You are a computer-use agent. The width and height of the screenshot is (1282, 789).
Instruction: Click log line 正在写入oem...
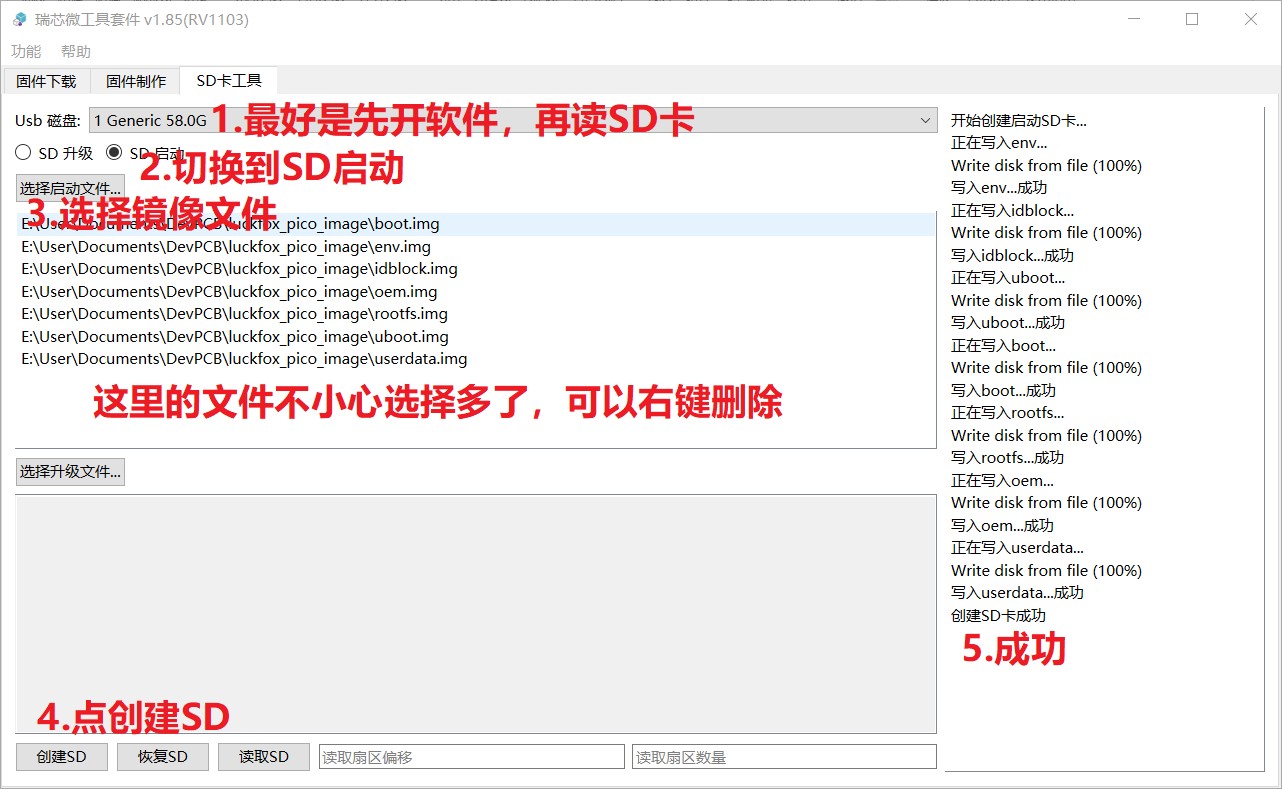coord(1002,481)
